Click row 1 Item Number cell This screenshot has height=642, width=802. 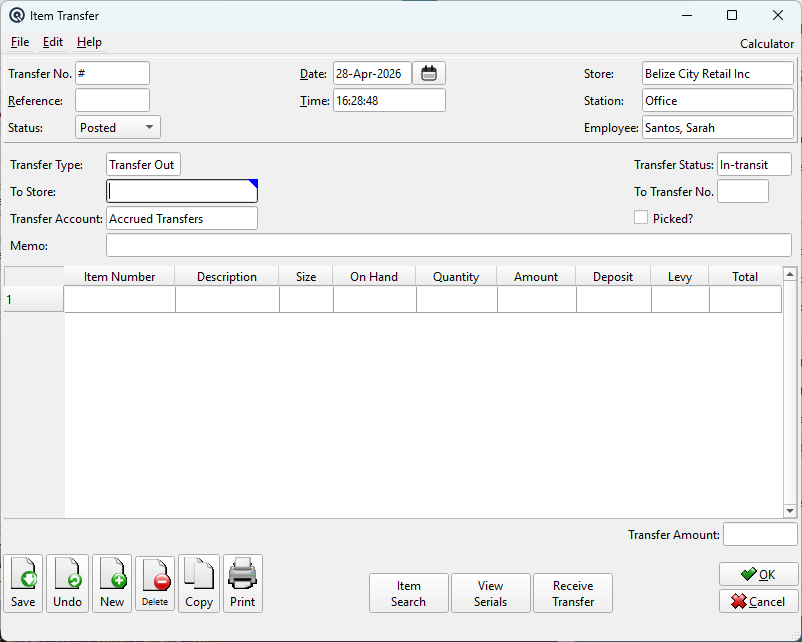point(120,299)
